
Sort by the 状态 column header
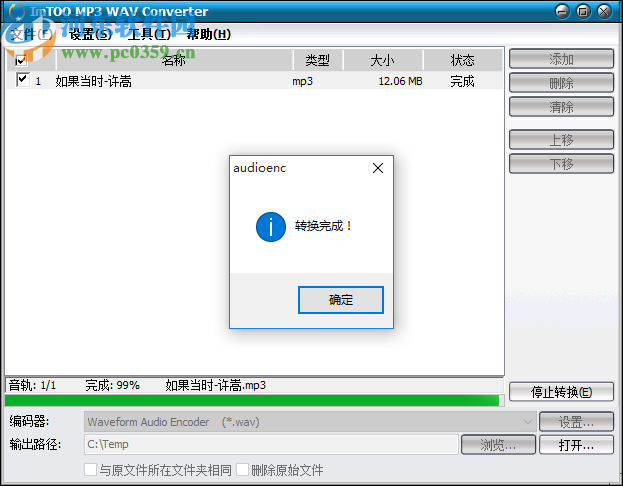462,60
